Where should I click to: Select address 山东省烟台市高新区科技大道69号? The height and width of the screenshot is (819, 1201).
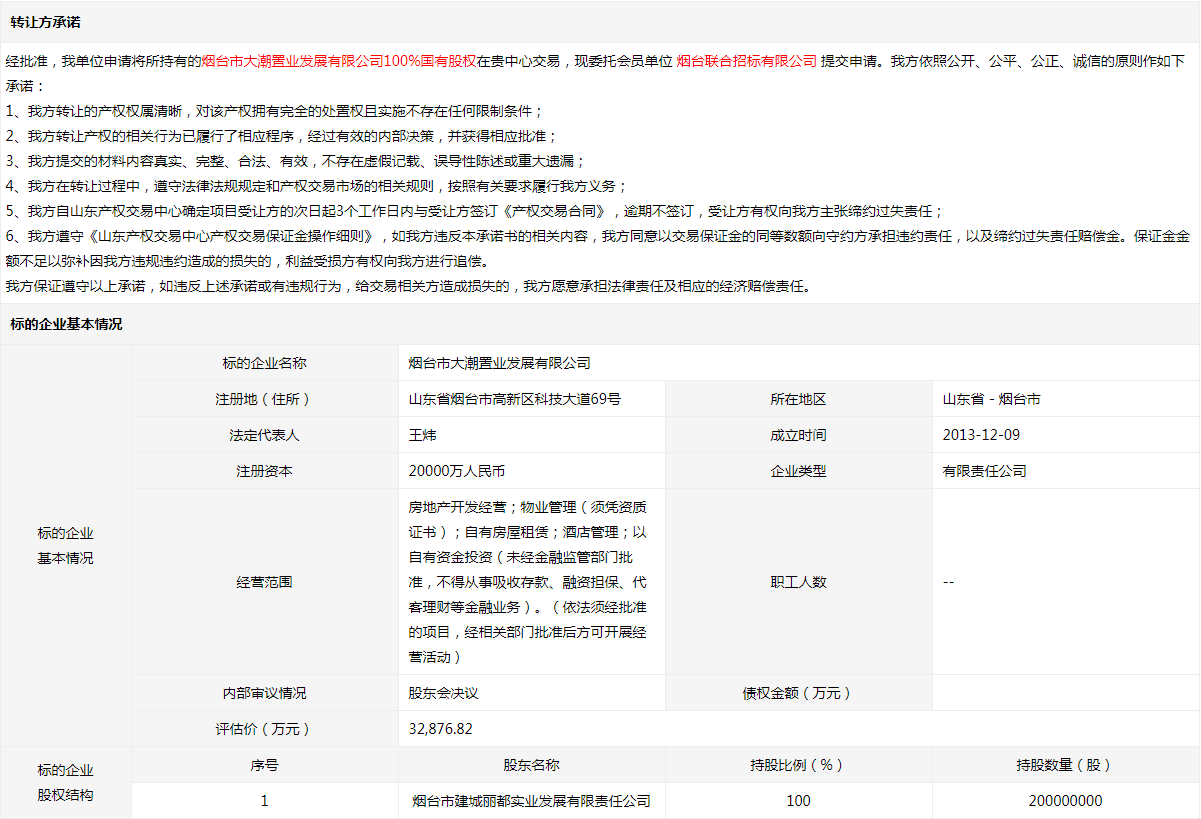coord(515,399)
